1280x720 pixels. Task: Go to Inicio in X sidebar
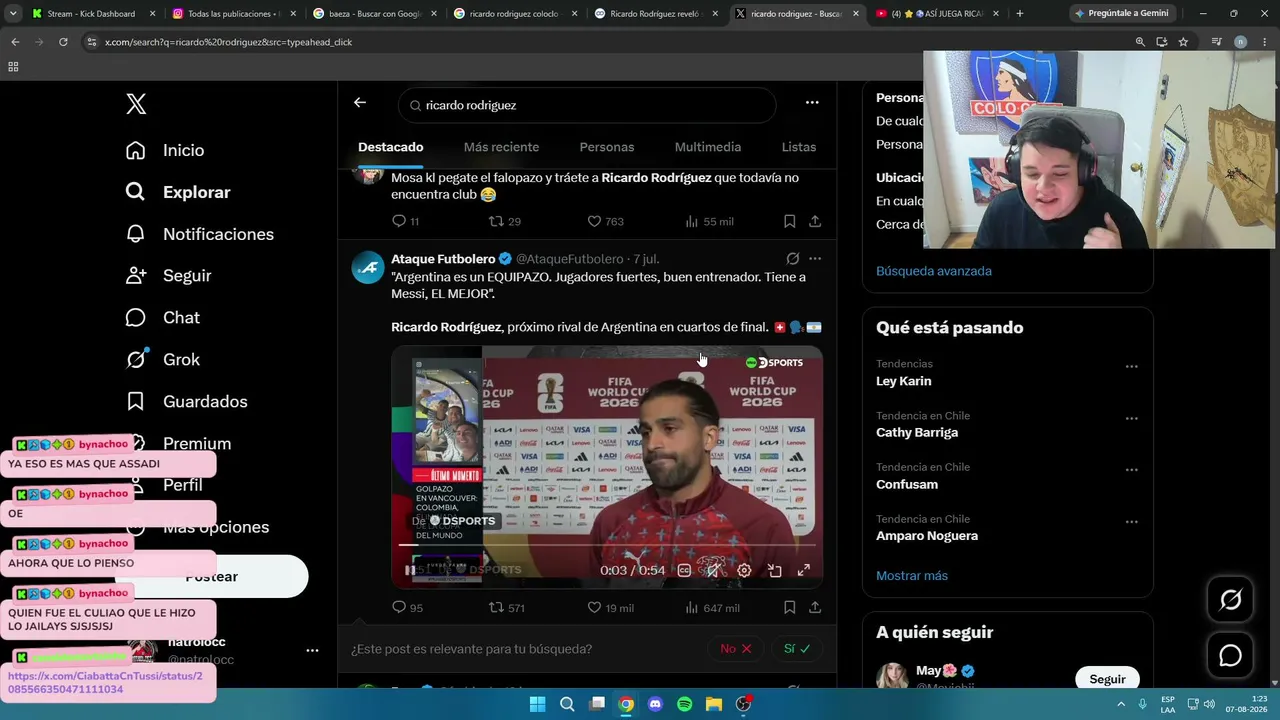point(165,150)
